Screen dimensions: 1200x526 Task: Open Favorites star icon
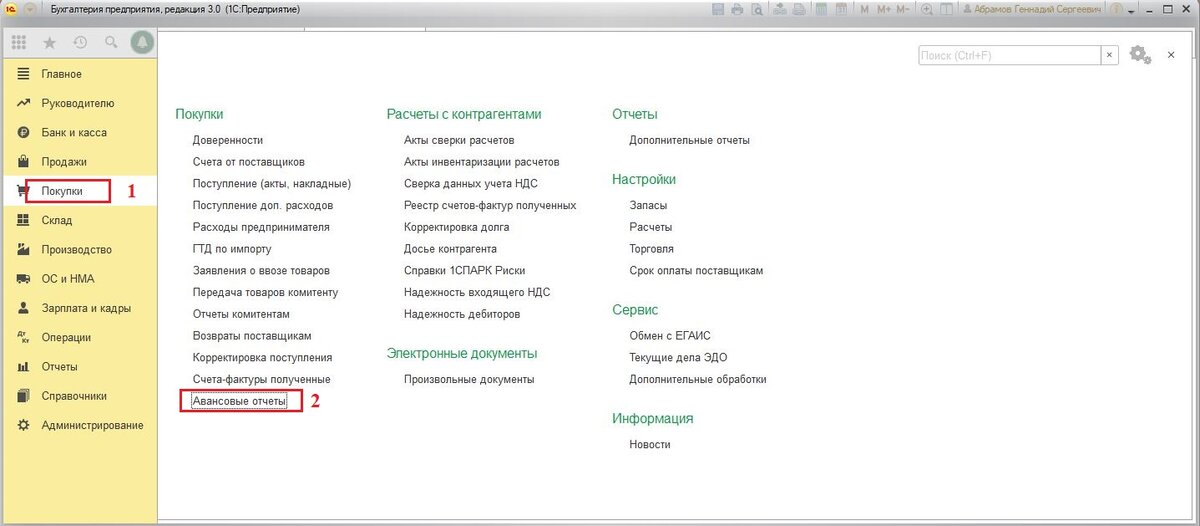(x=50, y=43)
